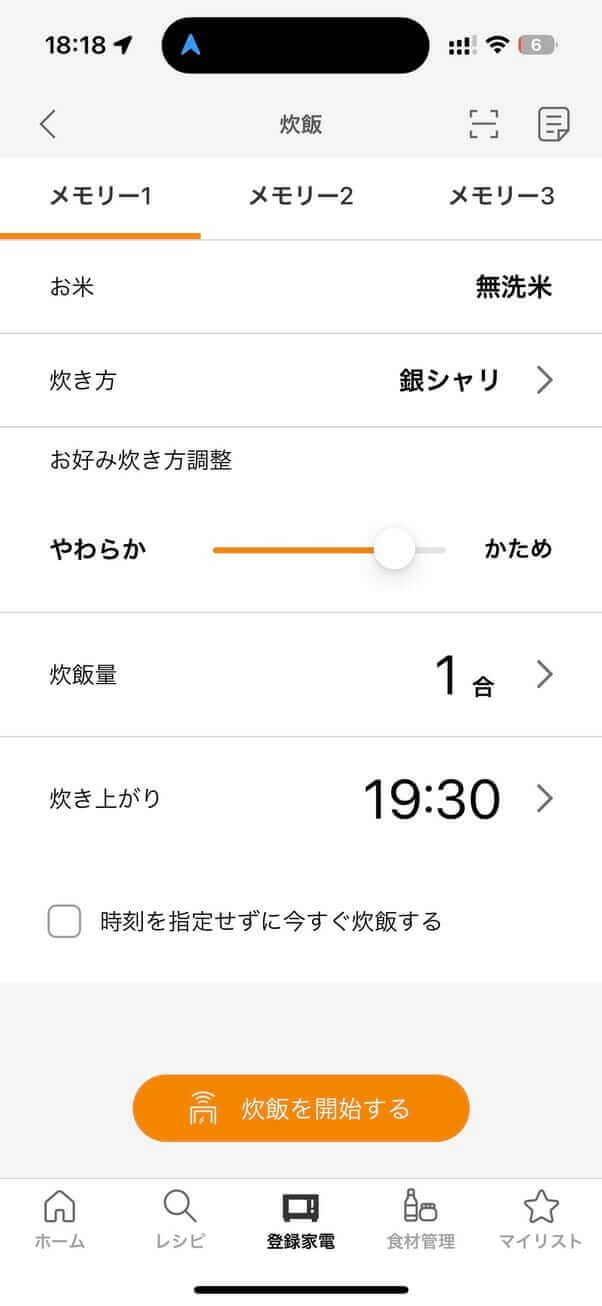Viewport: 602px width, 1306px height.
Task: Tap the back arrow to leave 炊飯 screen
Action: coord(45,124)
